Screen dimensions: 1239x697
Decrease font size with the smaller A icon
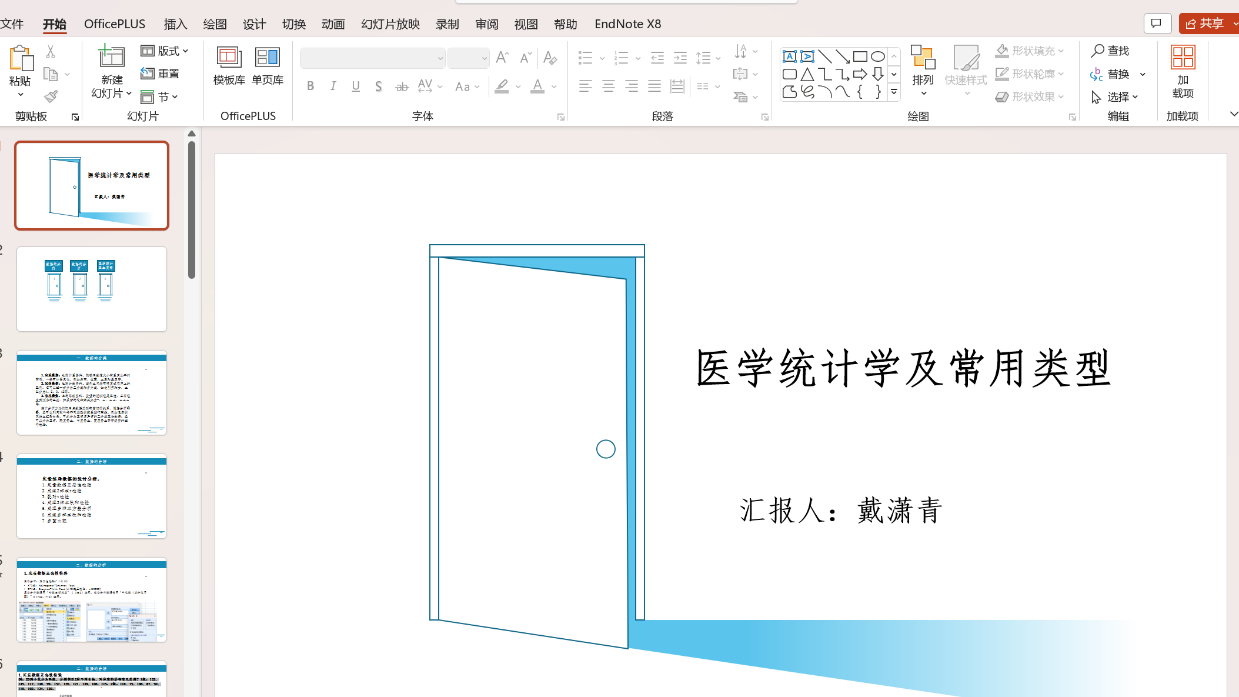pos(526,58)
